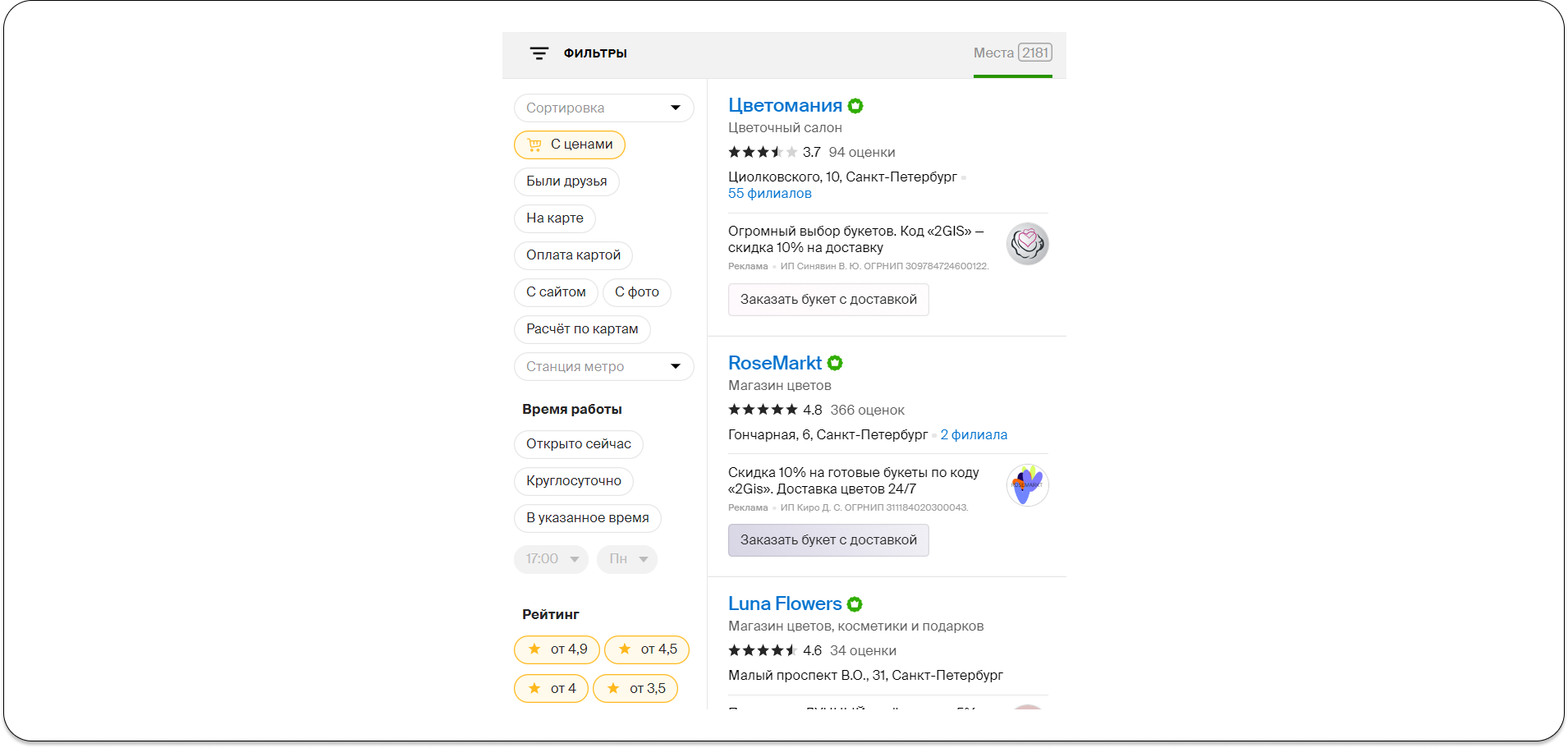Click the Цветомания rose logo thumbnail

pos(1027,244)
